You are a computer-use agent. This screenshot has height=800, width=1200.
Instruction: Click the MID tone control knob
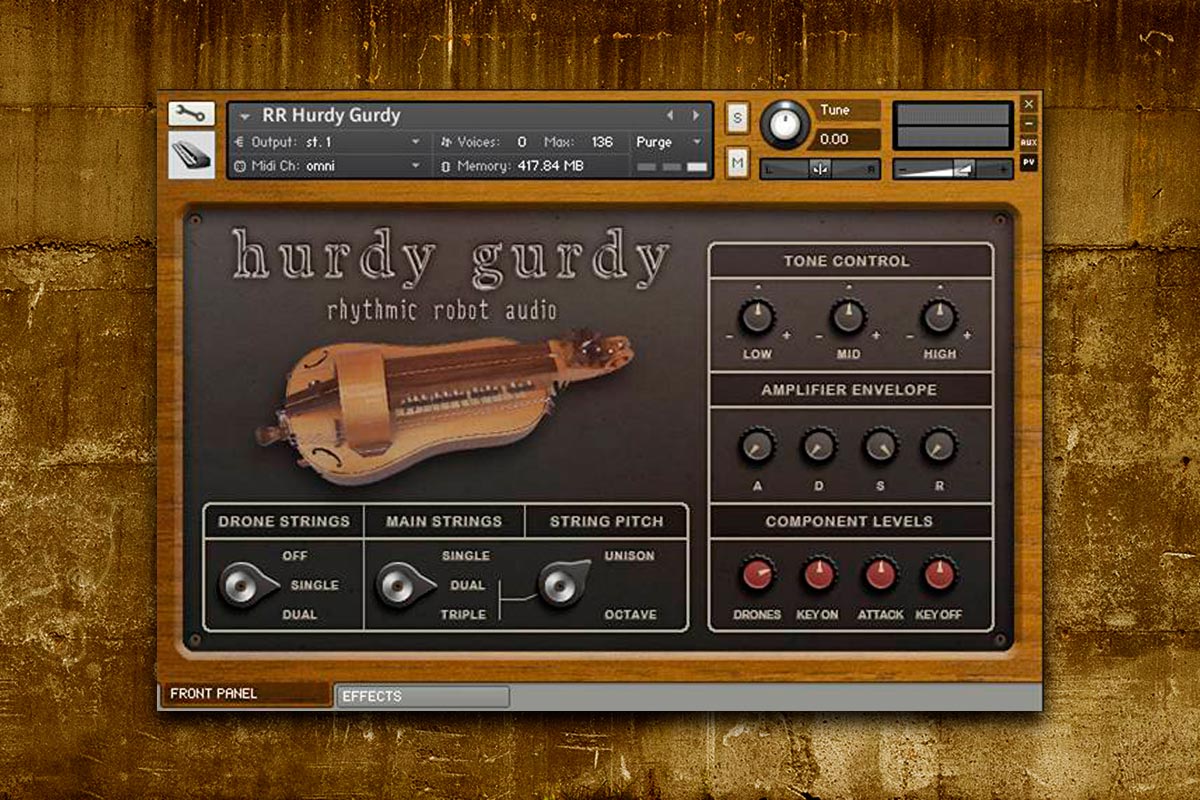coord(848,317)
